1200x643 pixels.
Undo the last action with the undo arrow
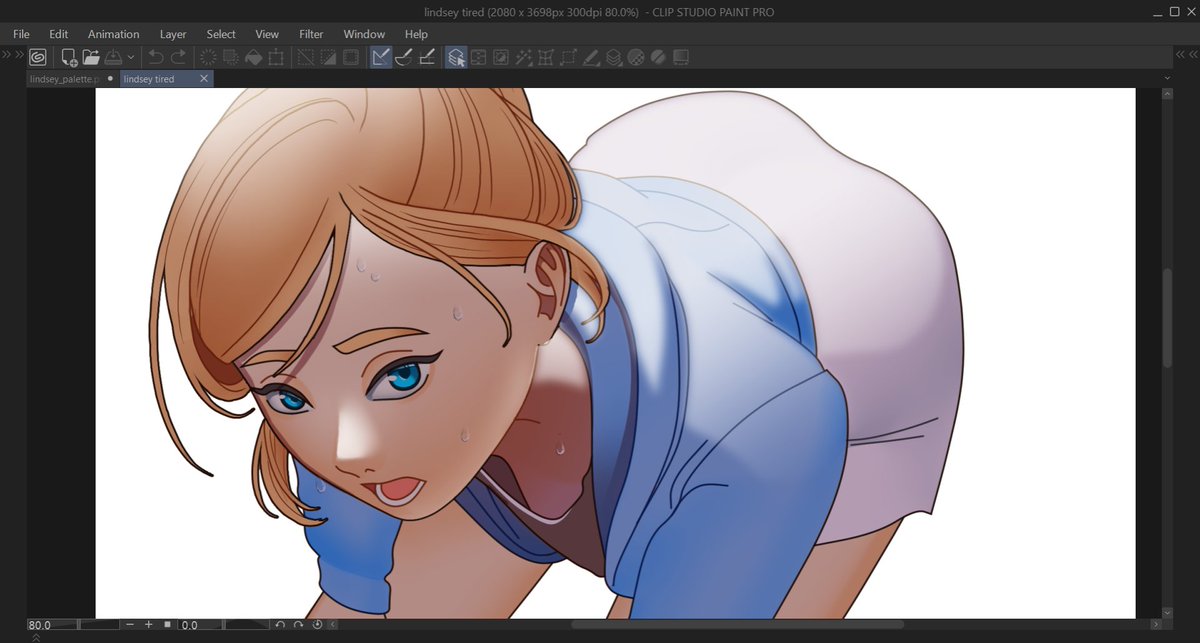tap(156, 57)
